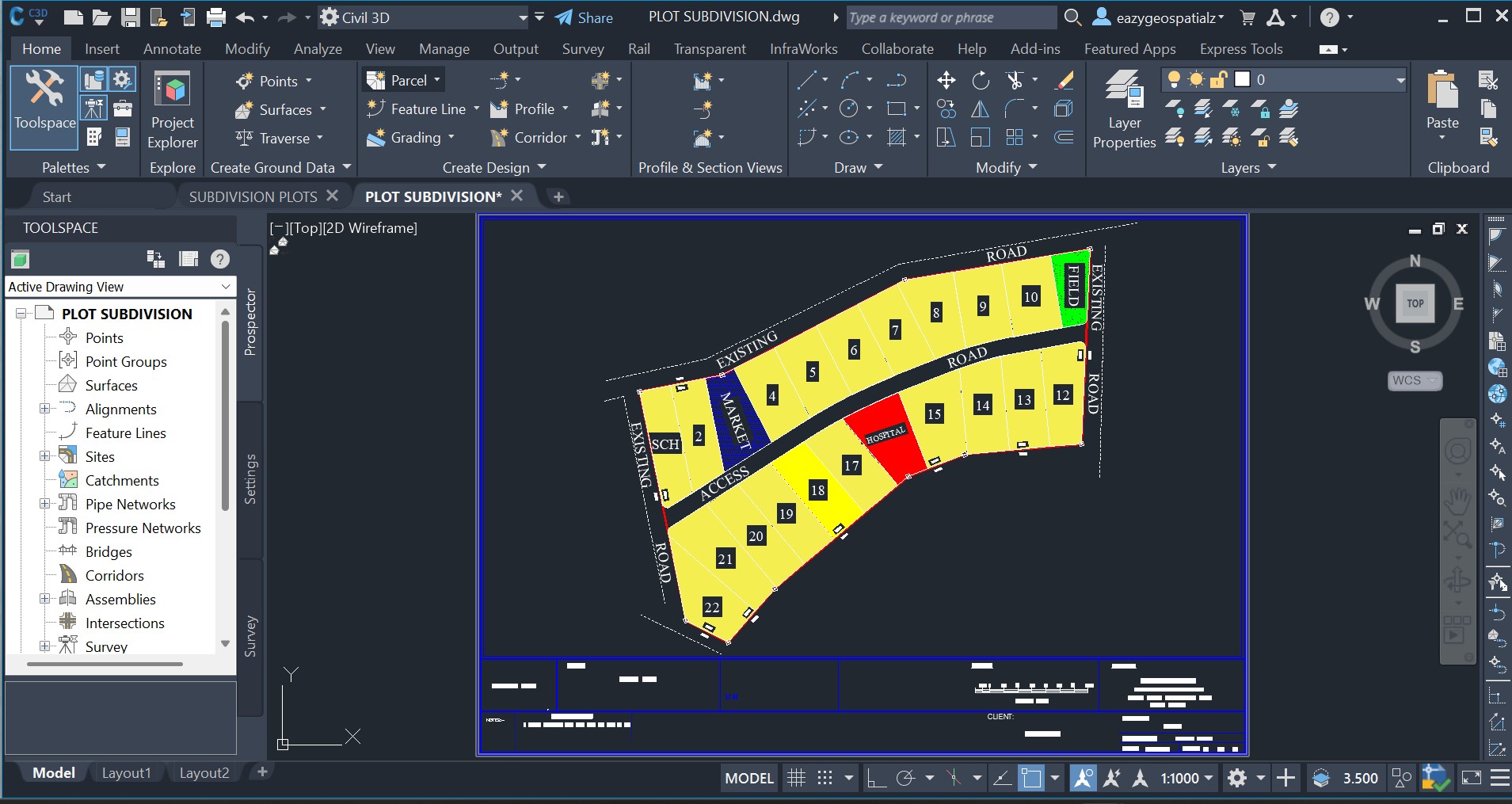Select the Mirror tool in Modify panel
The width and height of the screenshot is (1512, 804).
[x=981, y=109]
